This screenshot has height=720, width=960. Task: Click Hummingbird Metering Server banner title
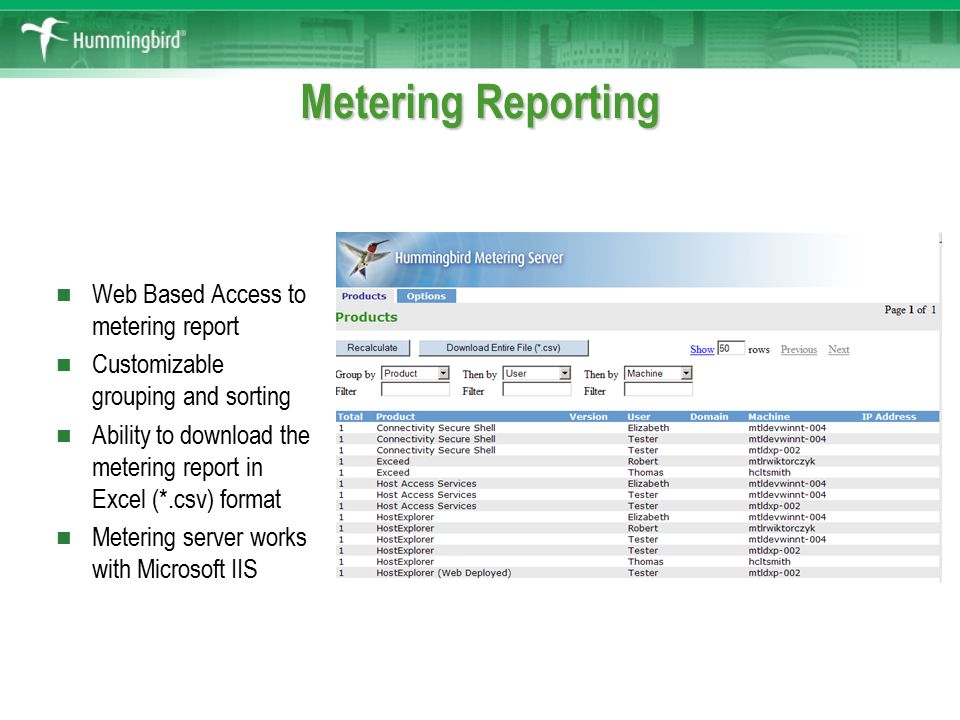(x=479, y=258)
